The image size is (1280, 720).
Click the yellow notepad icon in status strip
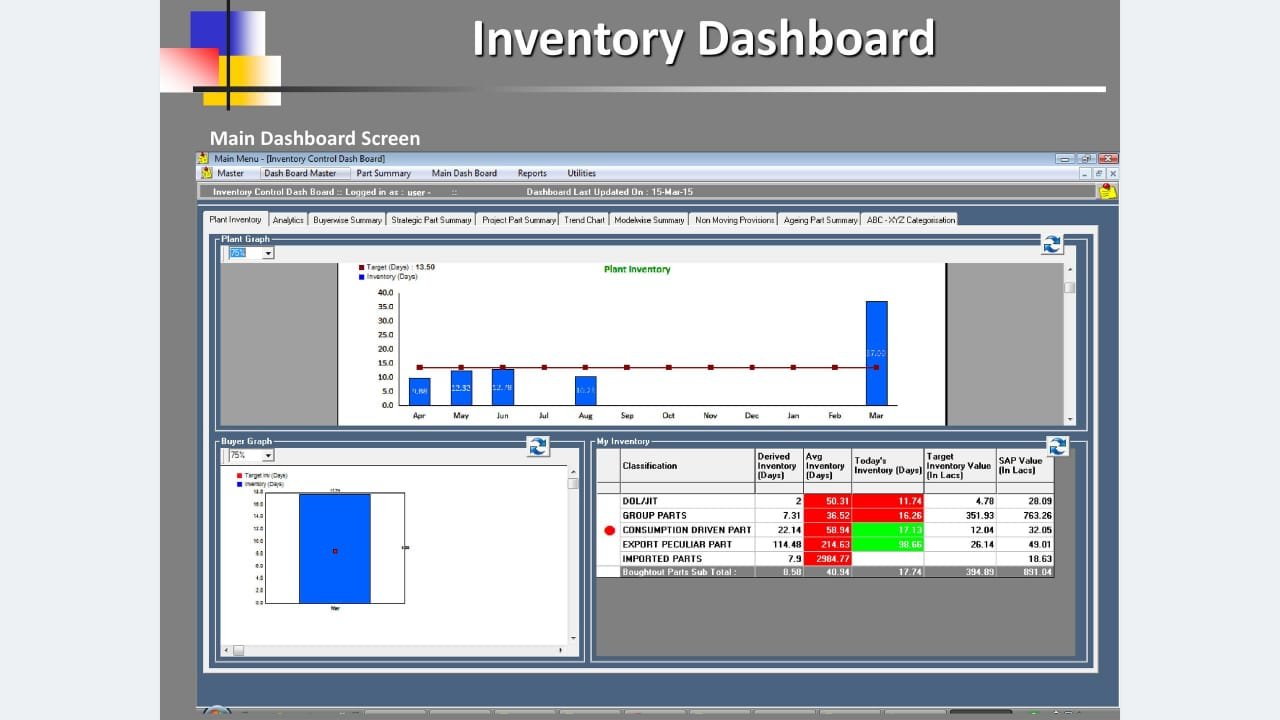pos(1108,191)
